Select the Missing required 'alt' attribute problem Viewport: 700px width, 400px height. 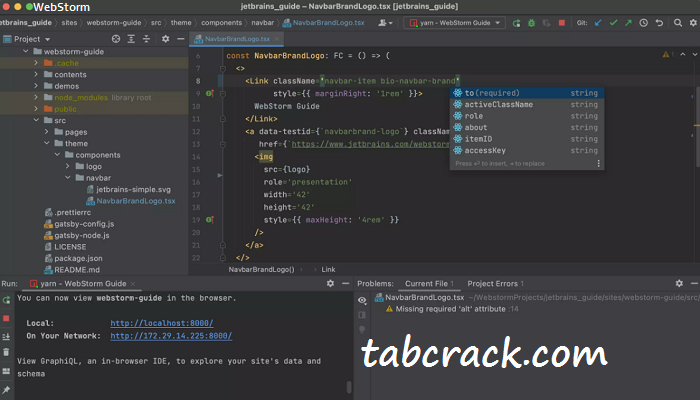(x=452, y=309)
